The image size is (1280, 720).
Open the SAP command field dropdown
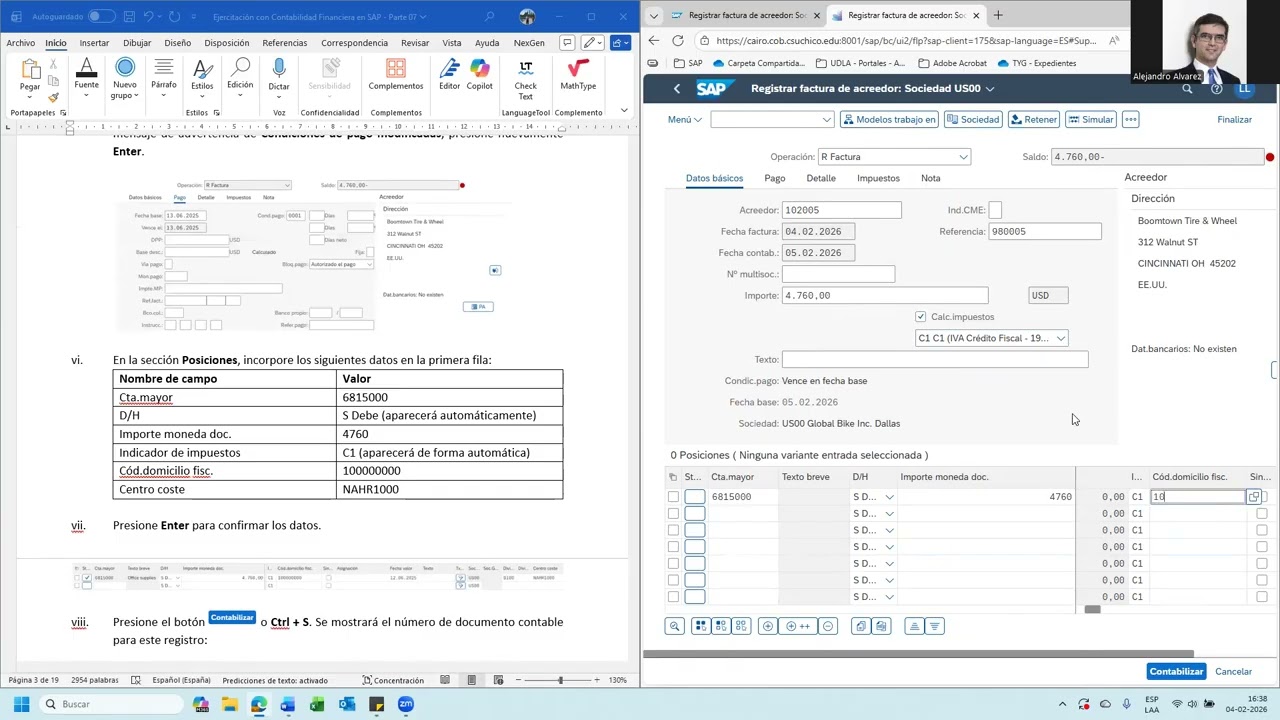point(826,119)
